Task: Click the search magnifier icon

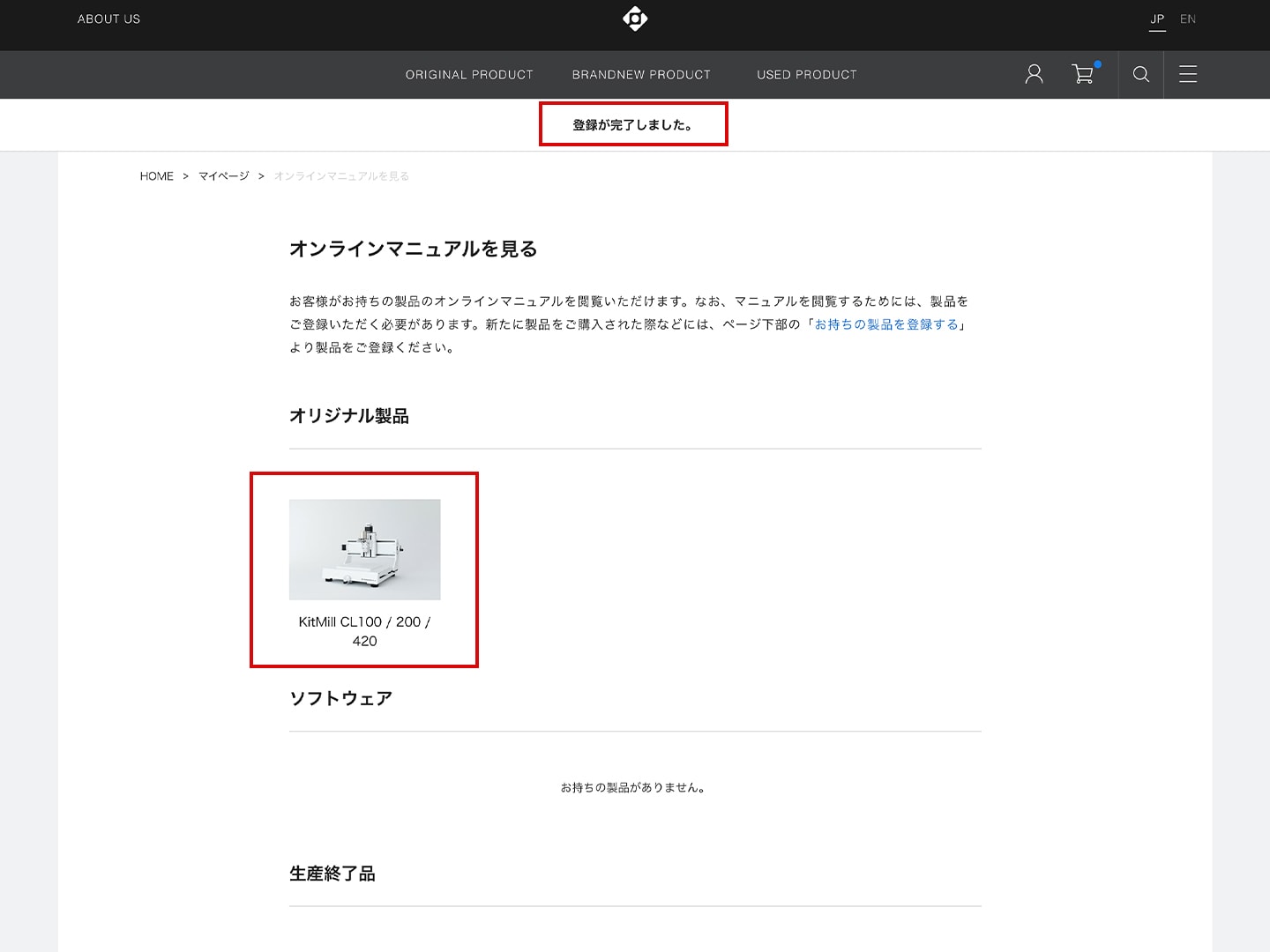Action: point(1140,74)
